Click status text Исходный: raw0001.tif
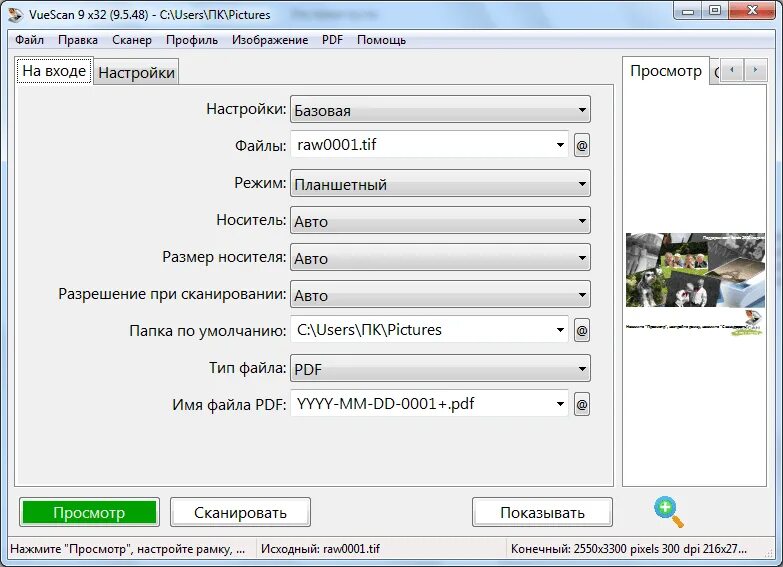The image size is (783, 567). 321,549
